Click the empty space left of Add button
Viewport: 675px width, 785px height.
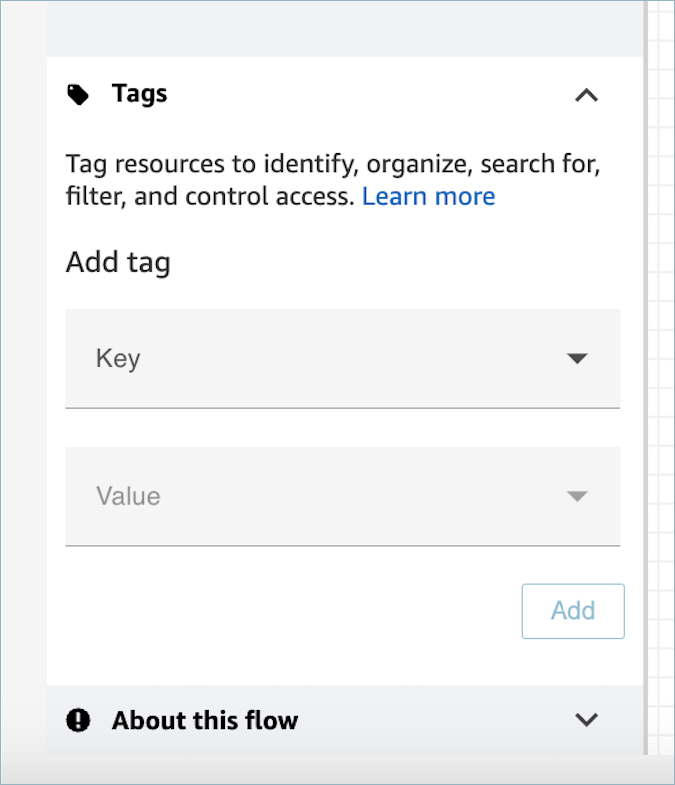290,611
